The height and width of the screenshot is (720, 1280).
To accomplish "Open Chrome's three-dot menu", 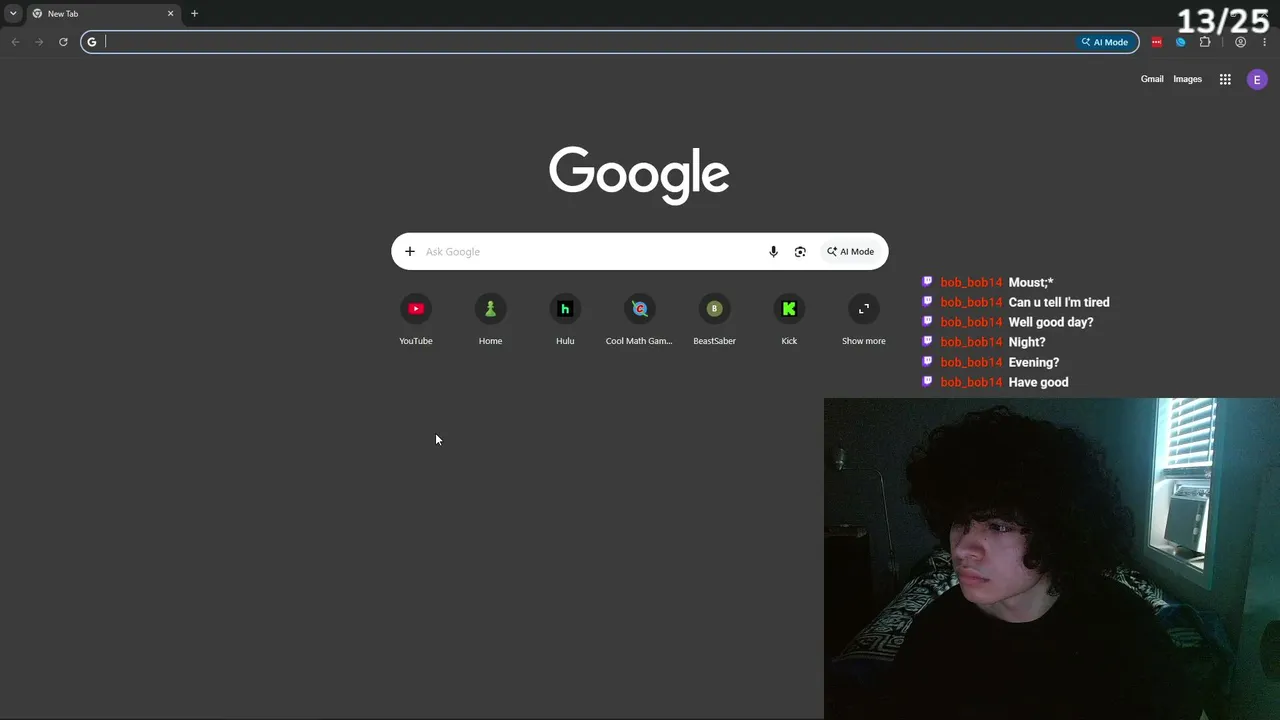I will pos(1265,42).
